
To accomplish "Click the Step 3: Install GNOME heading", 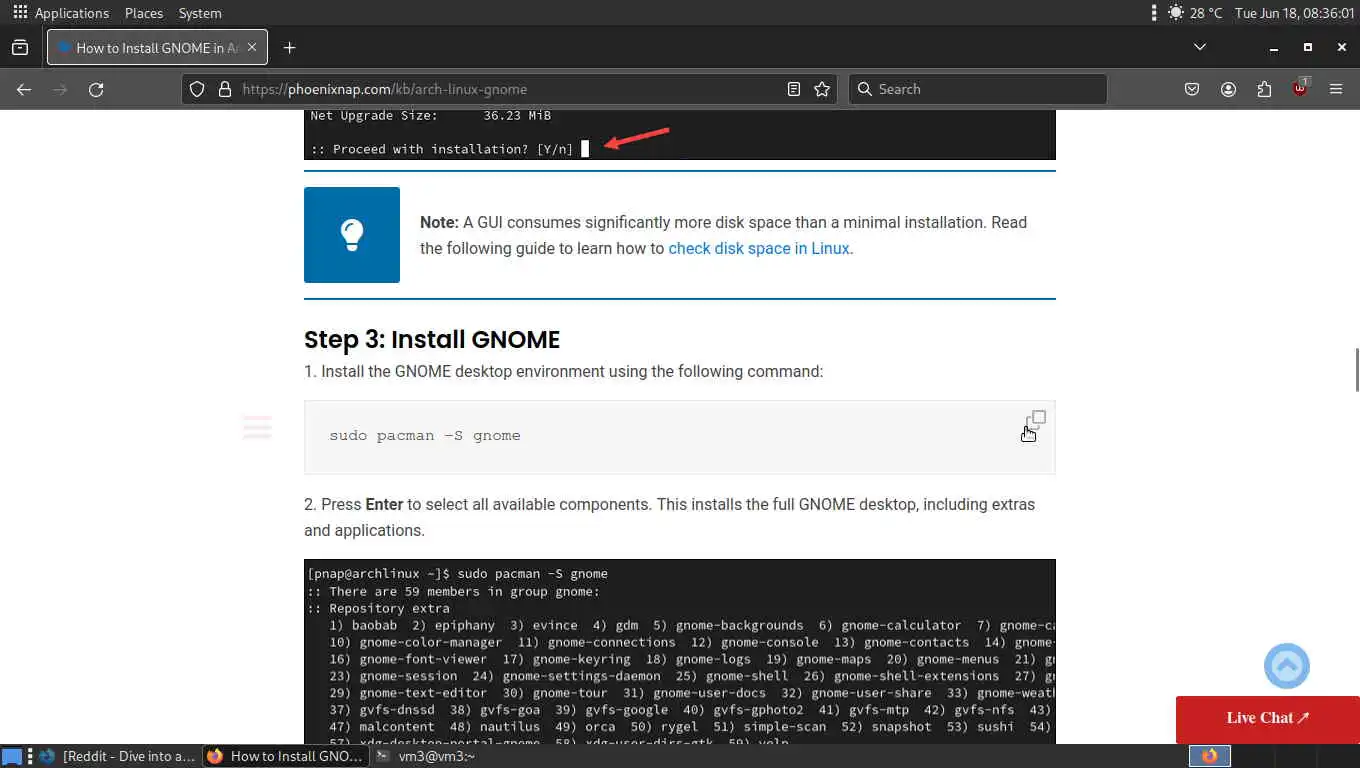I will tap(432, 339).
